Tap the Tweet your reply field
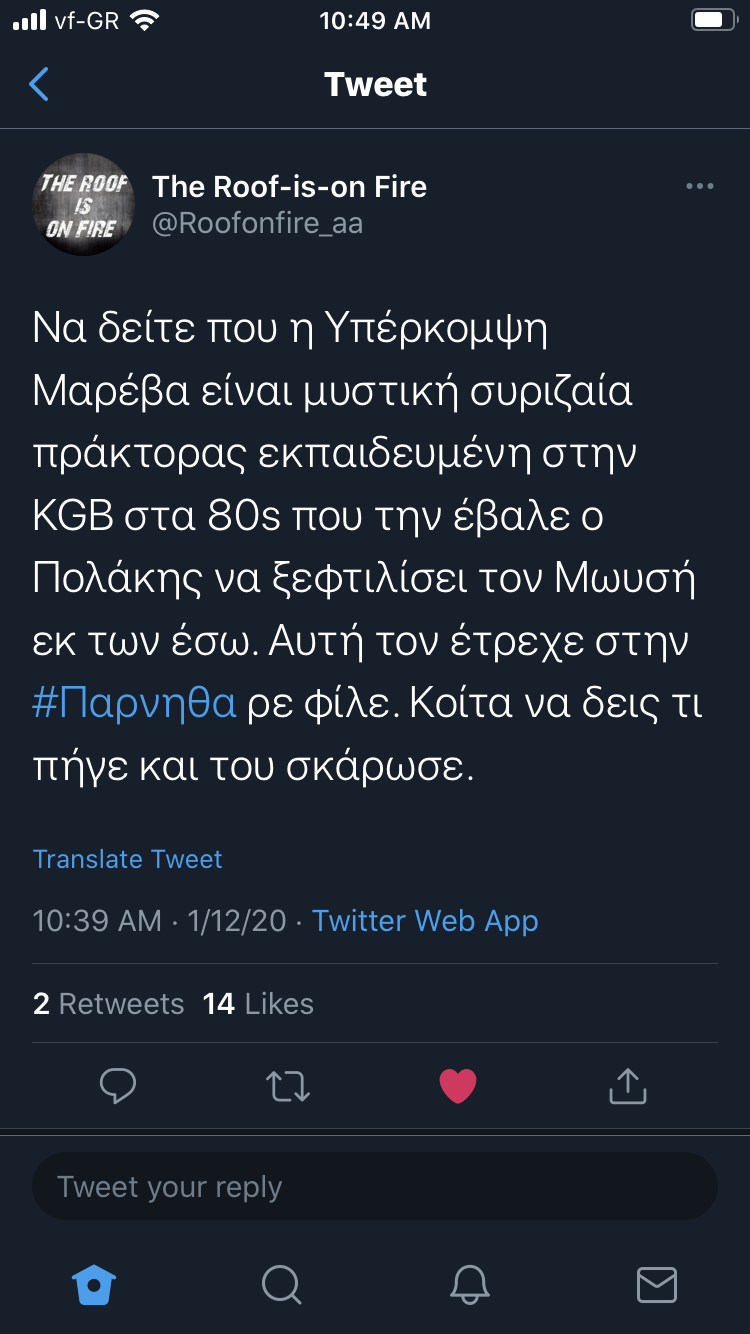The height and width of the screenshot is (1334, 750). tap(374, 1187)
